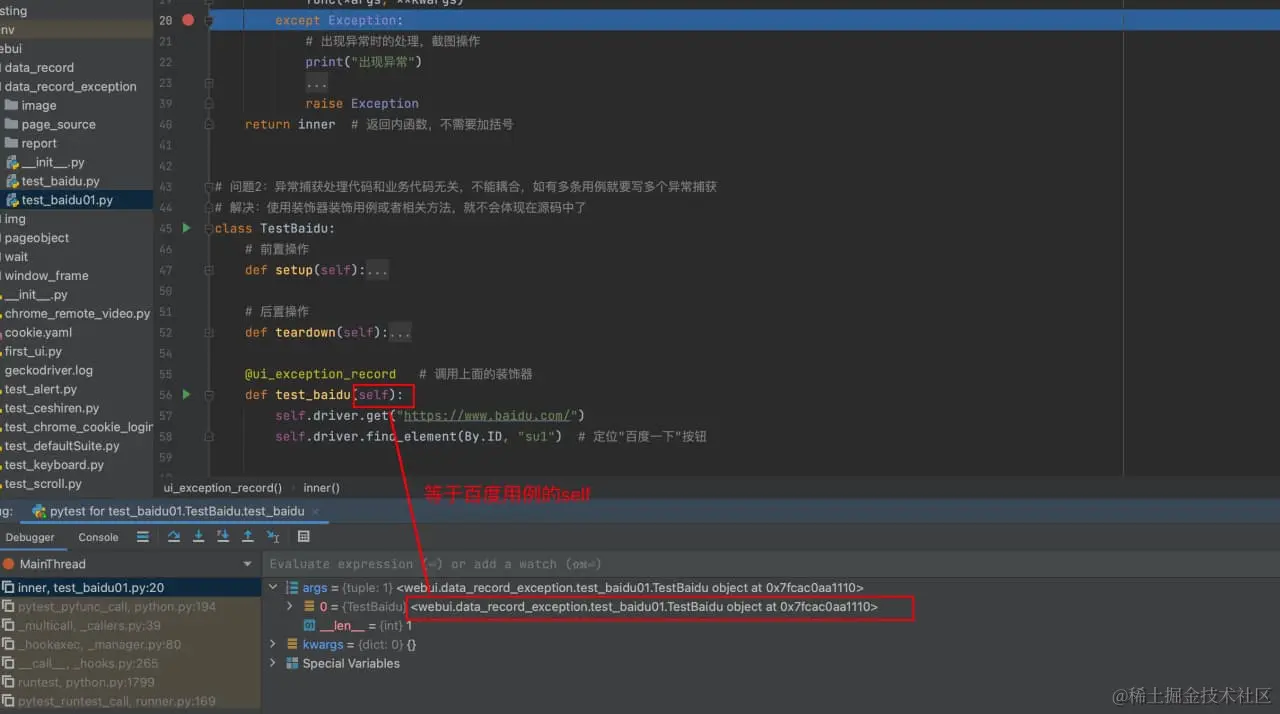This screenshot has height=714, width=1280.
Task: Open the https://www.baidu.com/ link in code
Action: tap(486, 415)
